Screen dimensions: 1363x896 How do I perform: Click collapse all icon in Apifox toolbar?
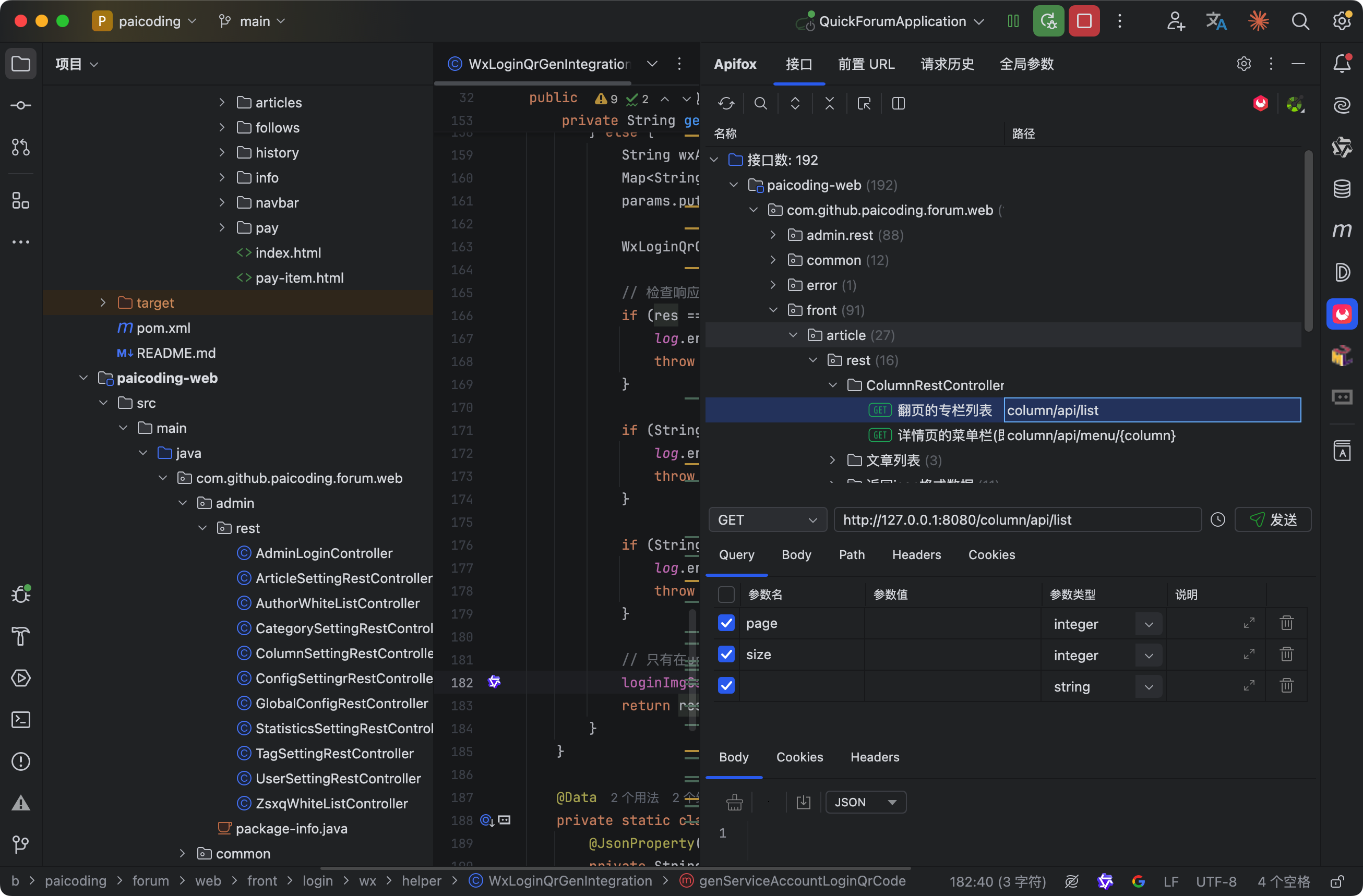(x=829, y=104)
